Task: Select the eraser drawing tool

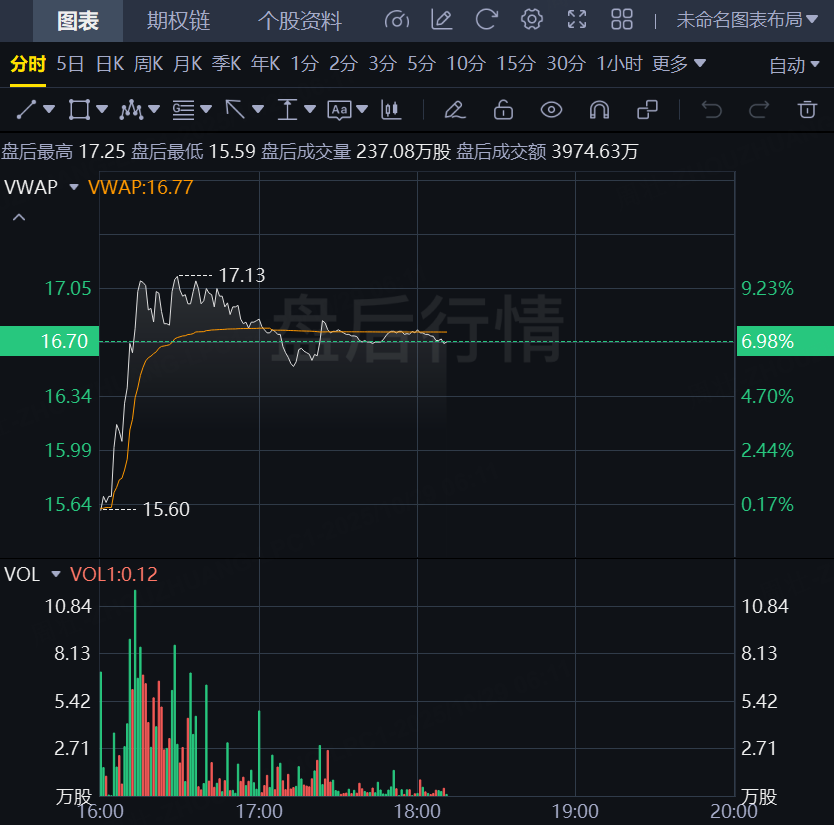Action: [x=455, y=109]
